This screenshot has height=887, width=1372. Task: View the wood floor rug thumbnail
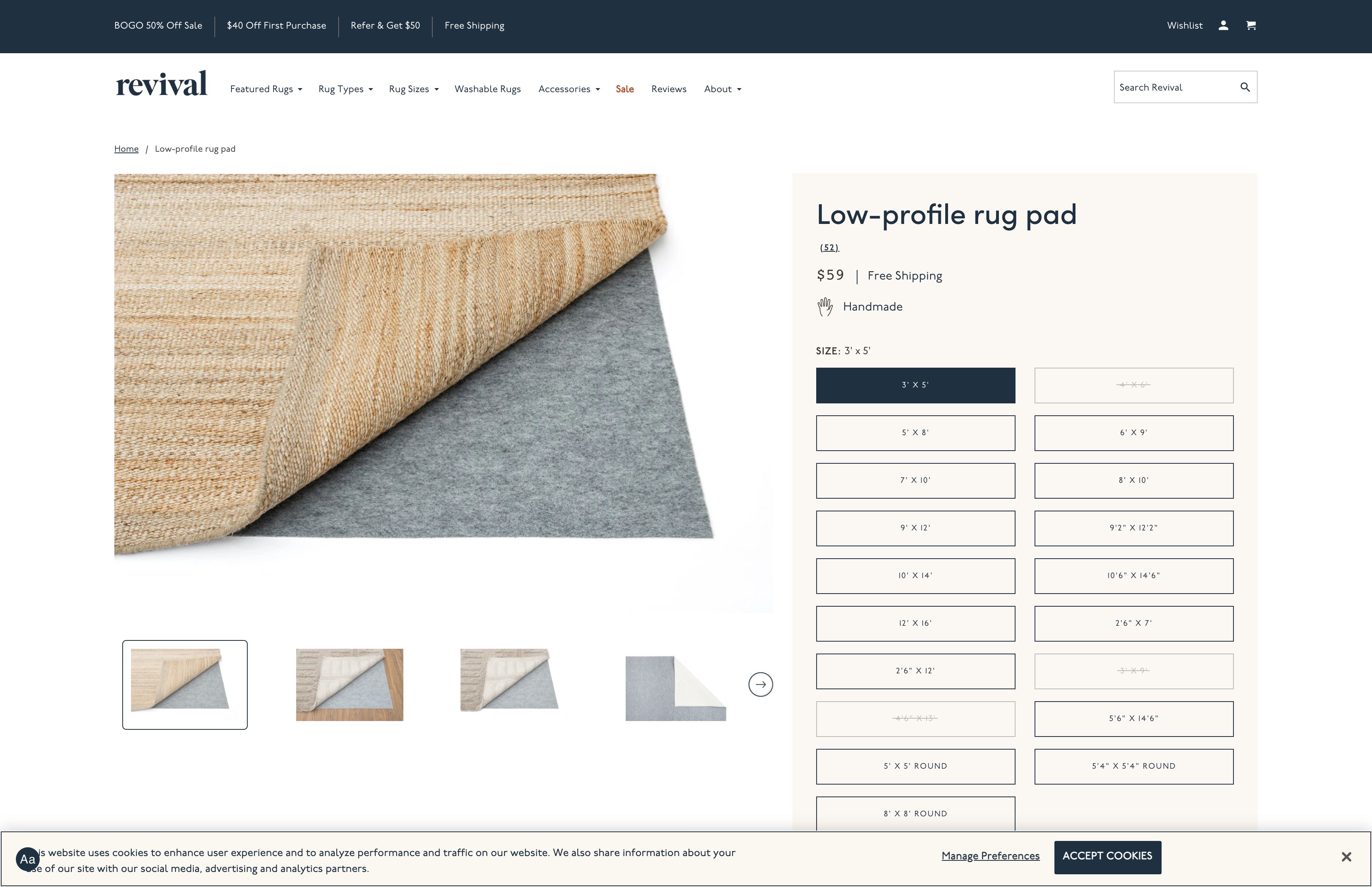[x=349, y=684]
